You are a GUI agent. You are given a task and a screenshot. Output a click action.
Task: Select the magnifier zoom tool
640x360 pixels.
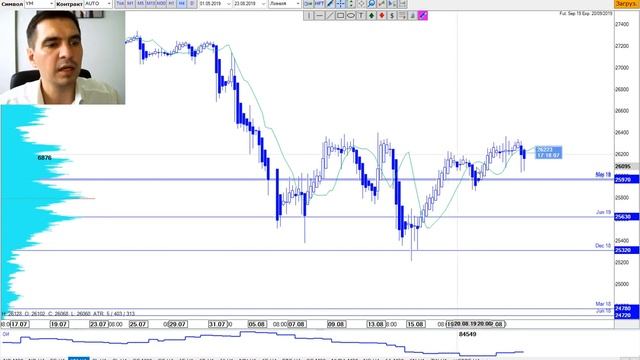coord(371,4)
